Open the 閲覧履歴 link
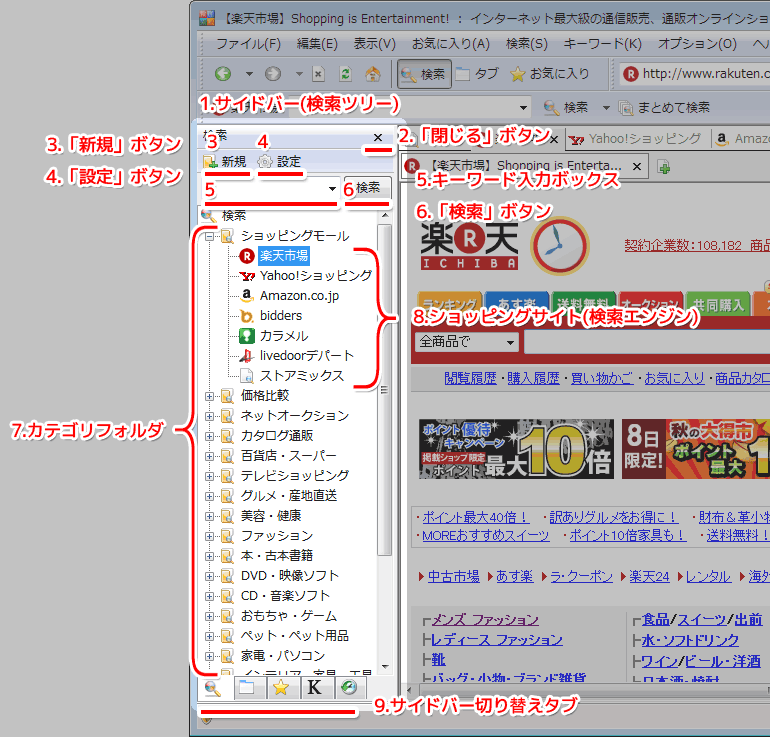This screenshot has height=737, width=770. click(x=470, y=378)
